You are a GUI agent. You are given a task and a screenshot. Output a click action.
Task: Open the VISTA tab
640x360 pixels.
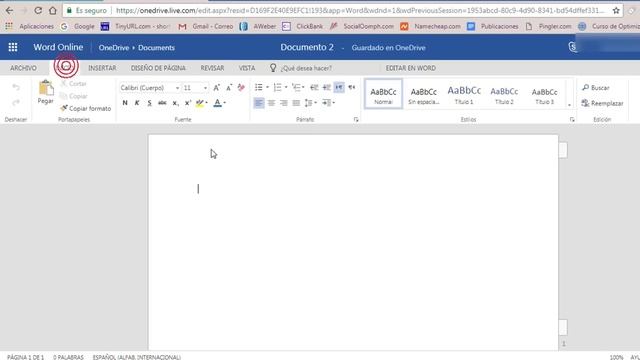coord(247,68)
